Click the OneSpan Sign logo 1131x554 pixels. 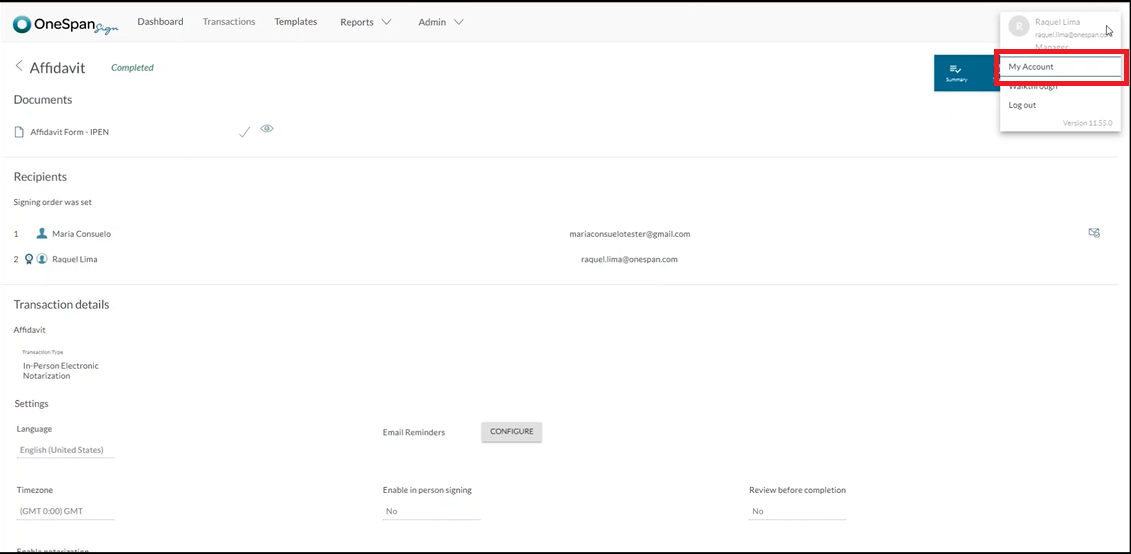[66, 24]
